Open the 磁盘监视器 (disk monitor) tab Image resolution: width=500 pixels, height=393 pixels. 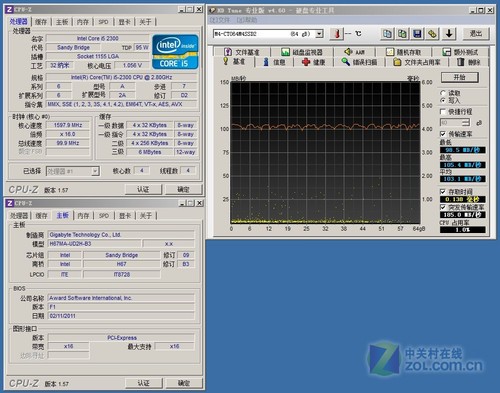click(x=302, y=52)
